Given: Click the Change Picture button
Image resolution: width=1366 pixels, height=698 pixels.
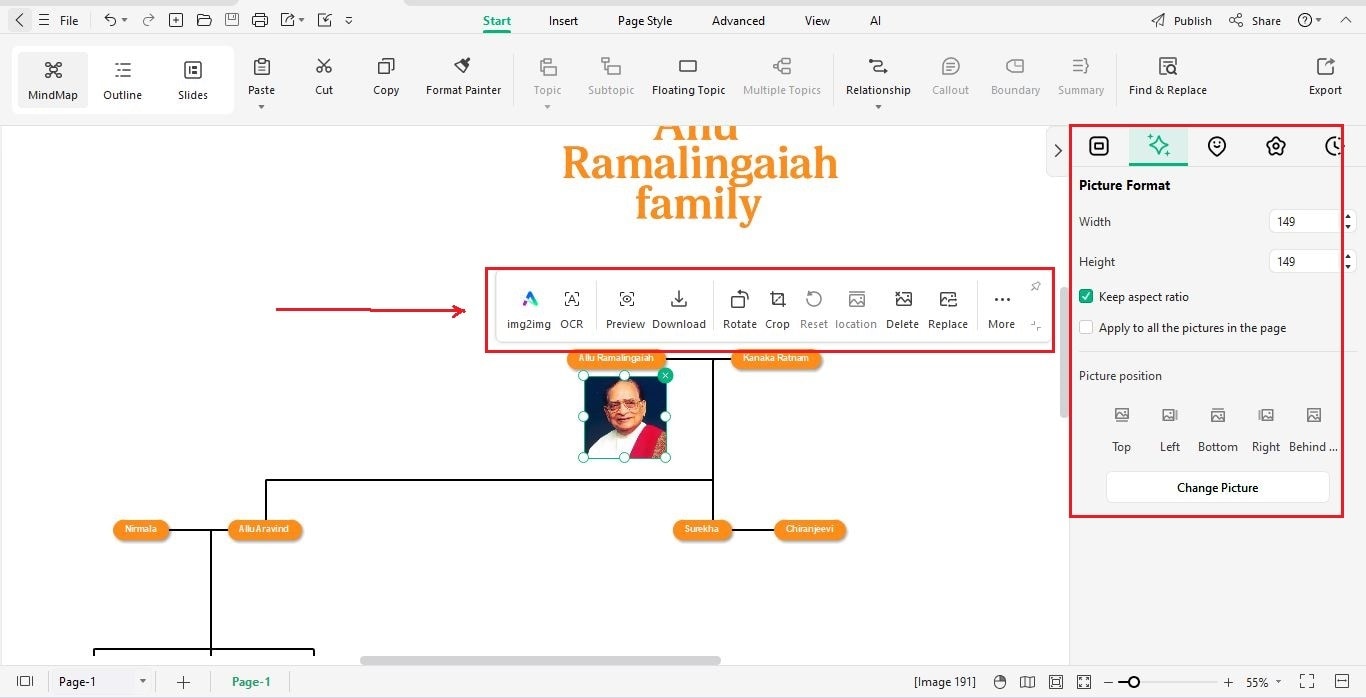Looking at the screenshot, I should 1217,488.
